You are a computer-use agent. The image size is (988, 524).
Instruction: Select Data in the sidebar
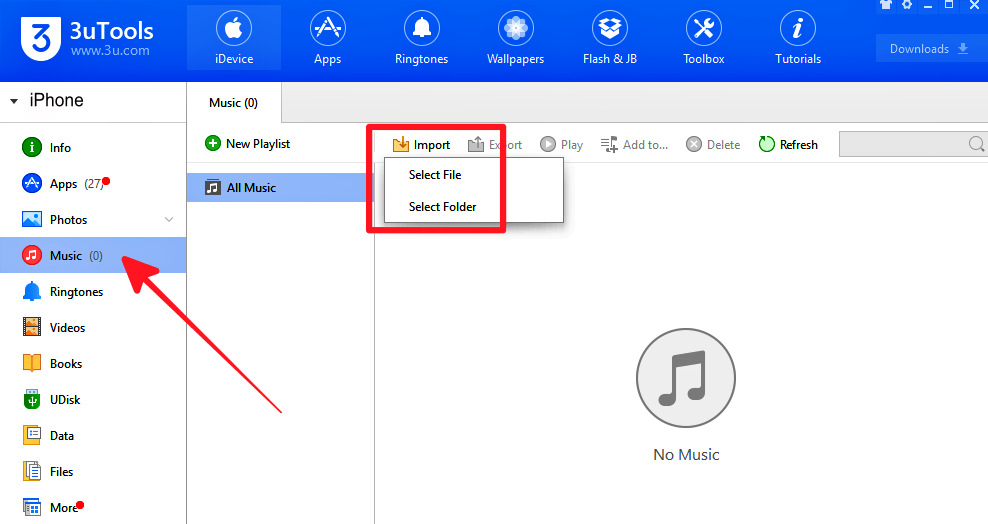93,435
